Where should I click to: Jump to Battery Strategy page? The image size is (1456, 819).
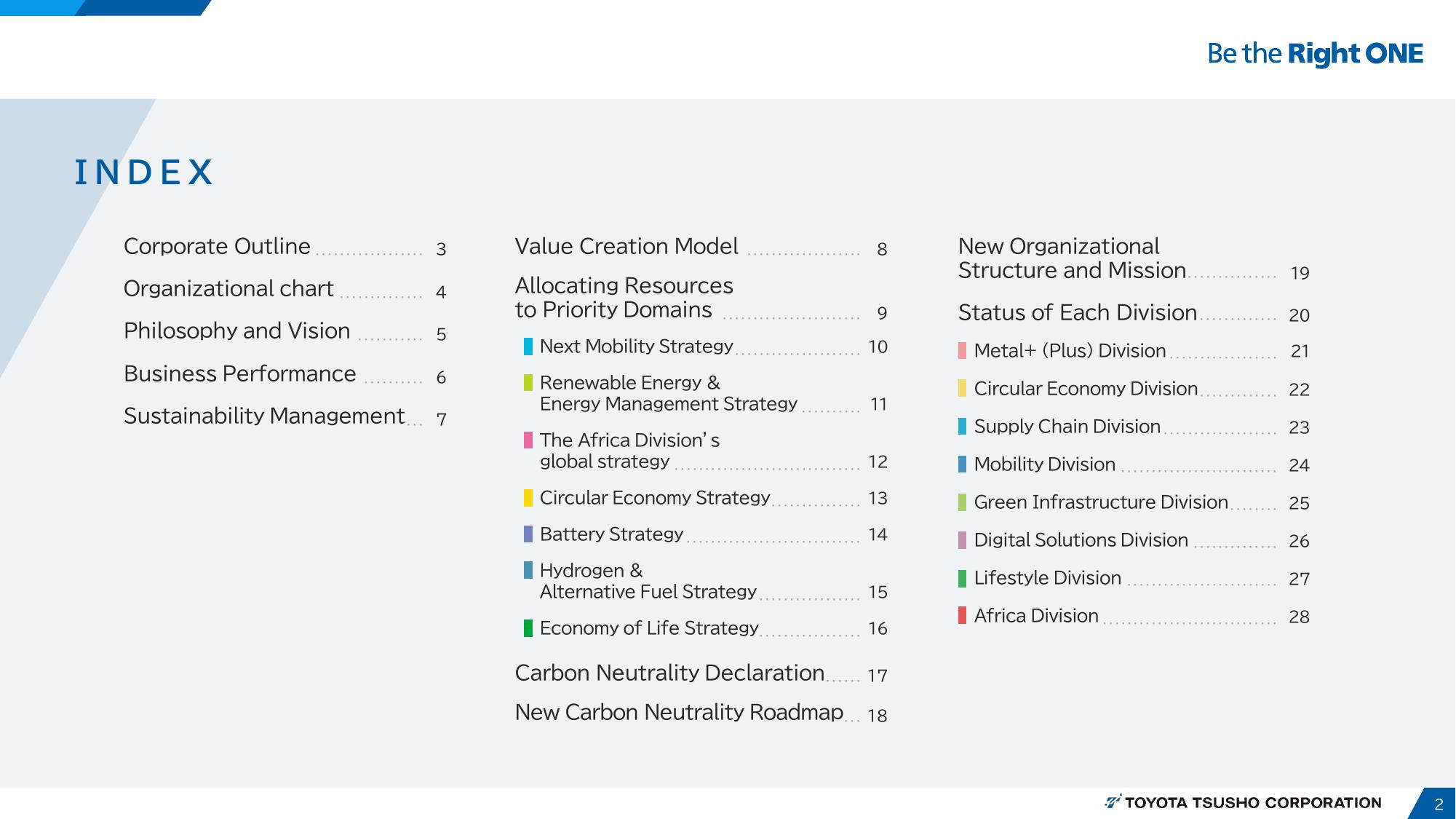pos(611,534)
